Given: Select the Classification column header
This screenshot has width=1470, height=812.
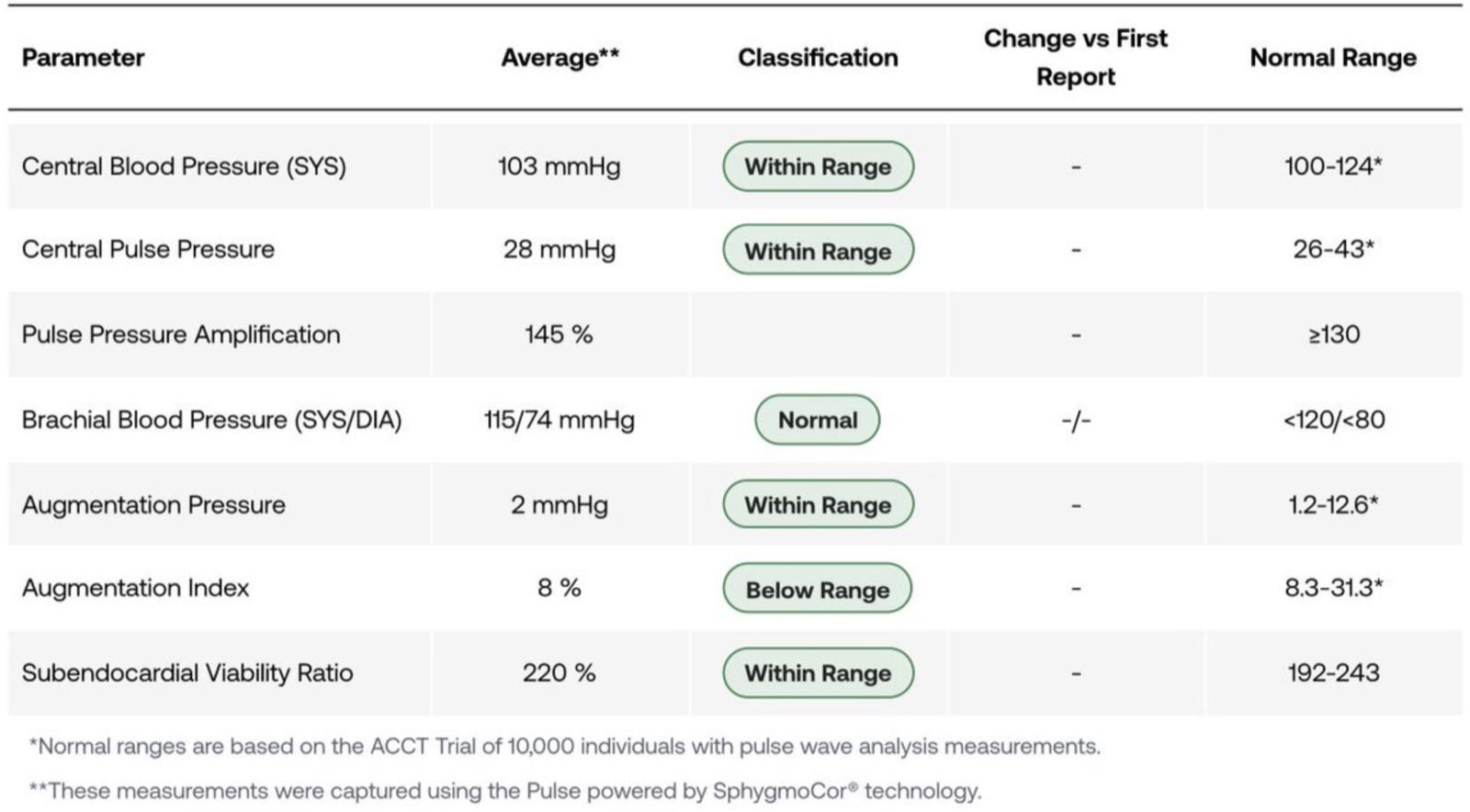Looking at the screenshot, I should 818,58.
